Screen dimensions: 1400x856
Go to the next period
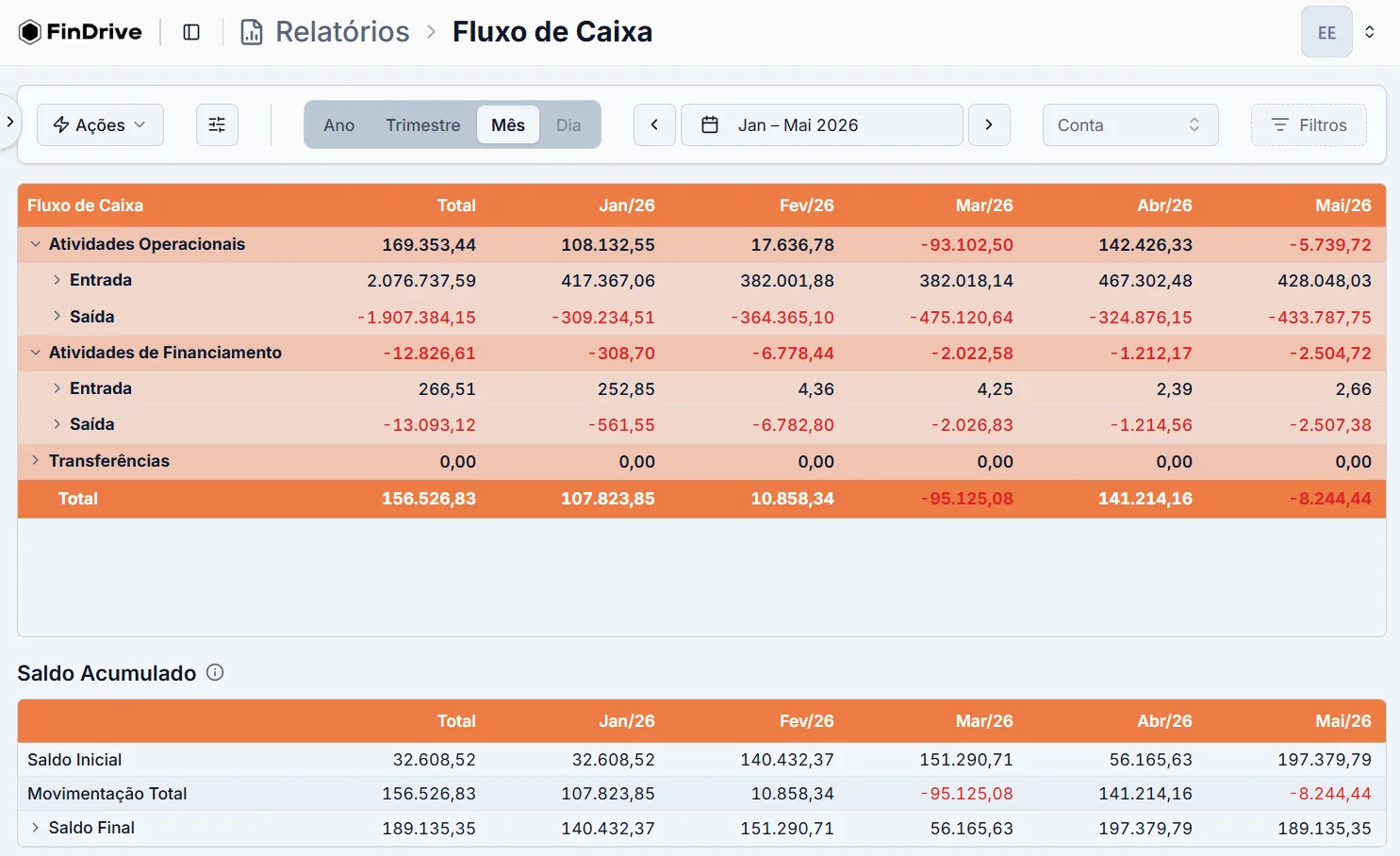coord(989,124)
